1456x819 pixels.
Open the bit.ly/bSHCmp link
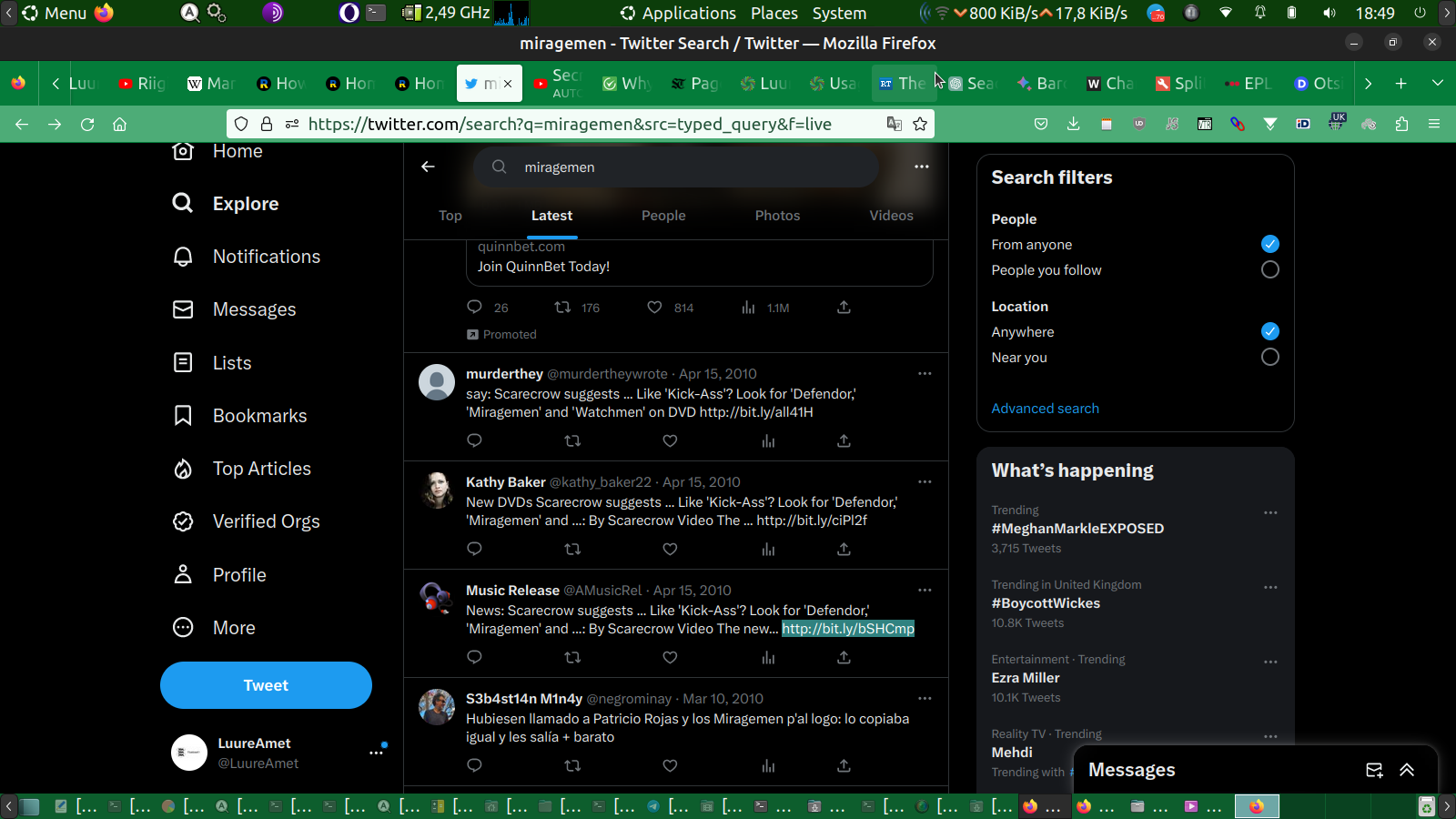tap(848, 629)
